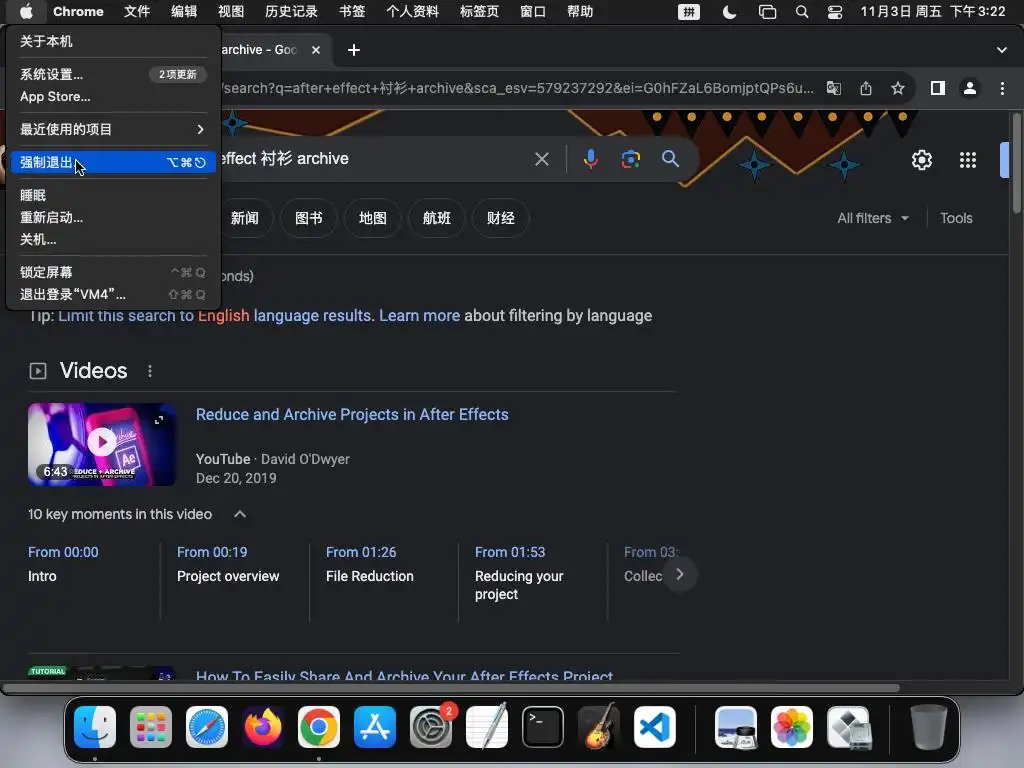Show next key moments with arrow
This screenshot has width=1024, height=768.
[680, 574]
